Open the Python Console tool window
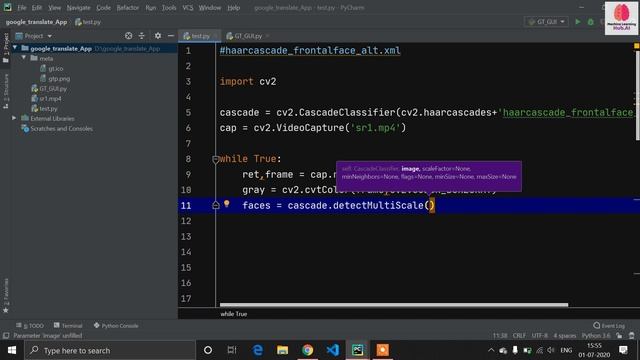Screen dimensions: 640x360 coord(116,325)
